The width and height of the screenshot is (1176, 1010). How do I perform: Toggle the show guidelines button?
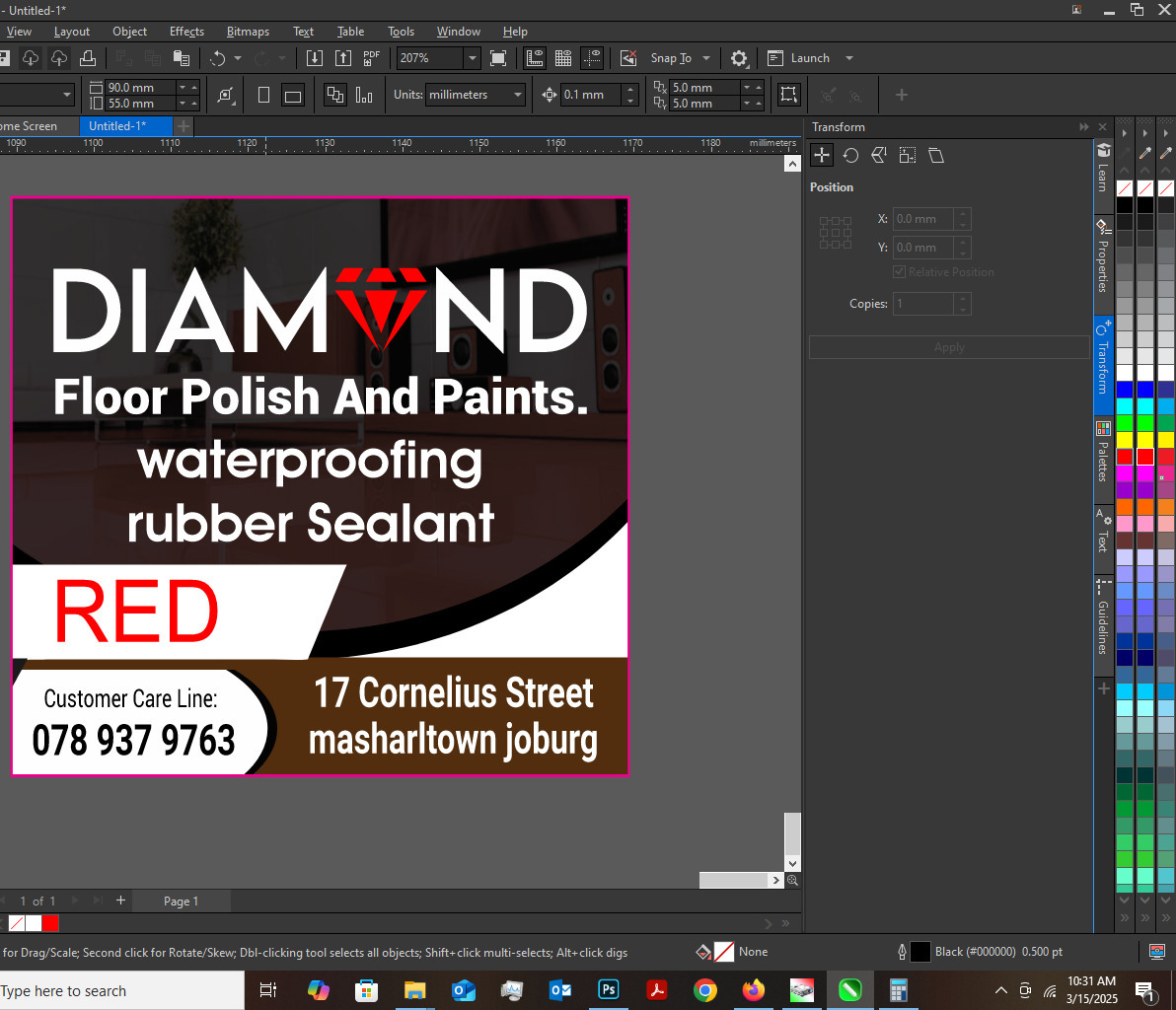pyautogui.click(x=592, y=58)
